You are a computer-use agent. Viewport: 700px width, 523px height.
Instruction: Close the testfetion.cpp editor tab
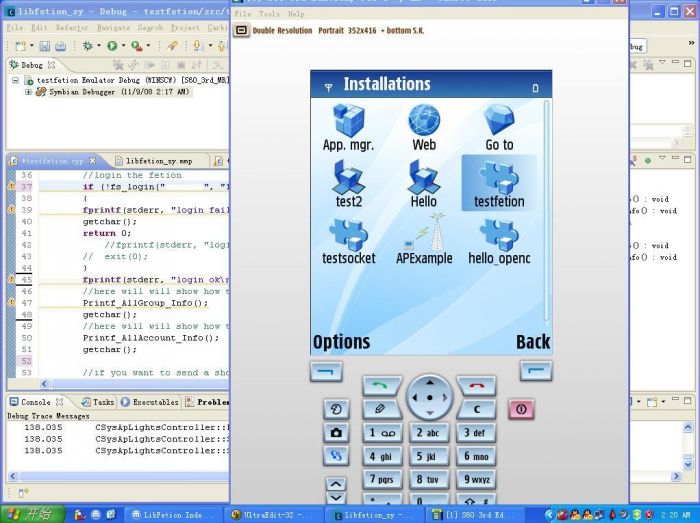(92, 161)
